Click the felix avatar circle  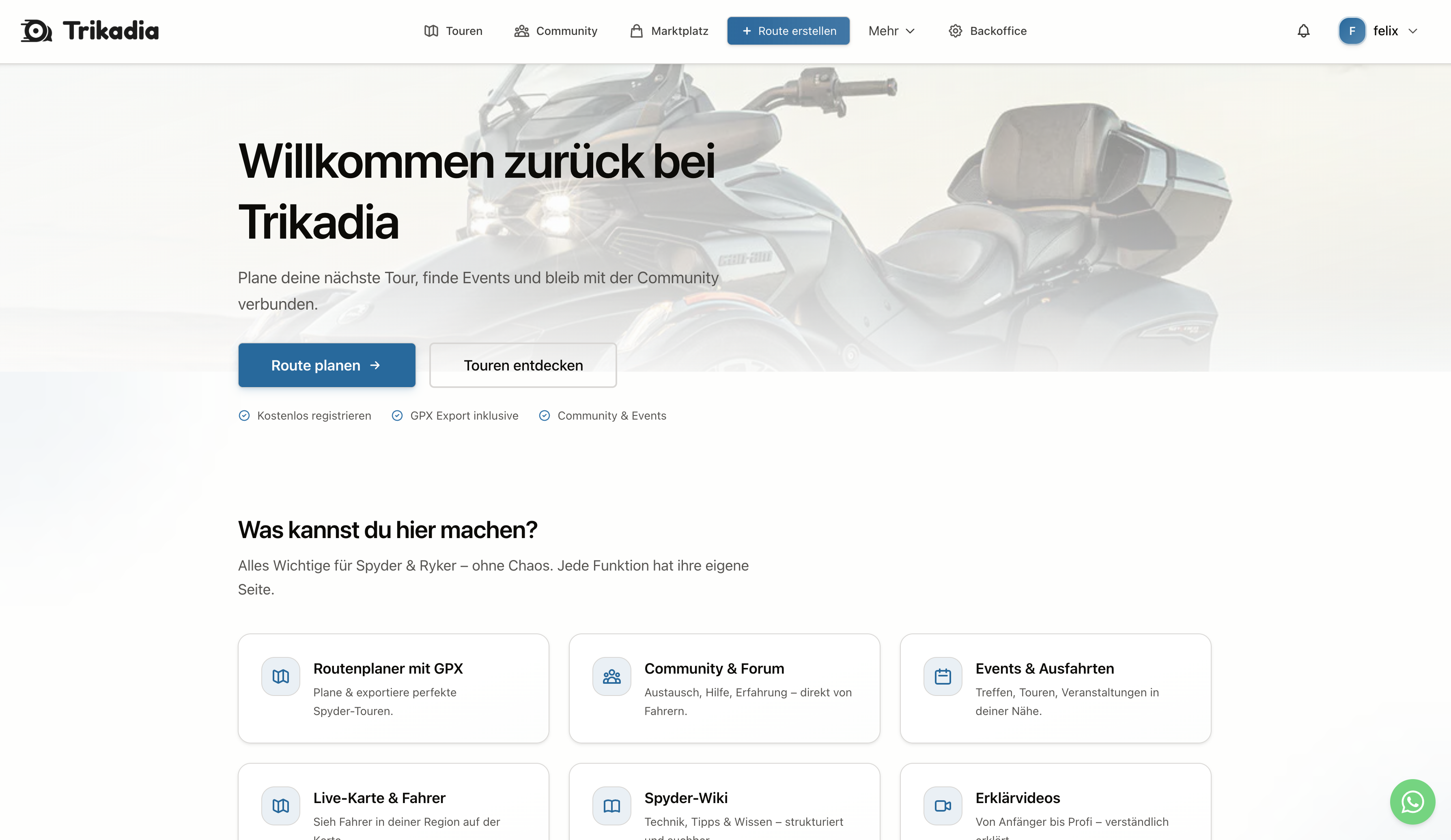click(x=1352, y=31)
